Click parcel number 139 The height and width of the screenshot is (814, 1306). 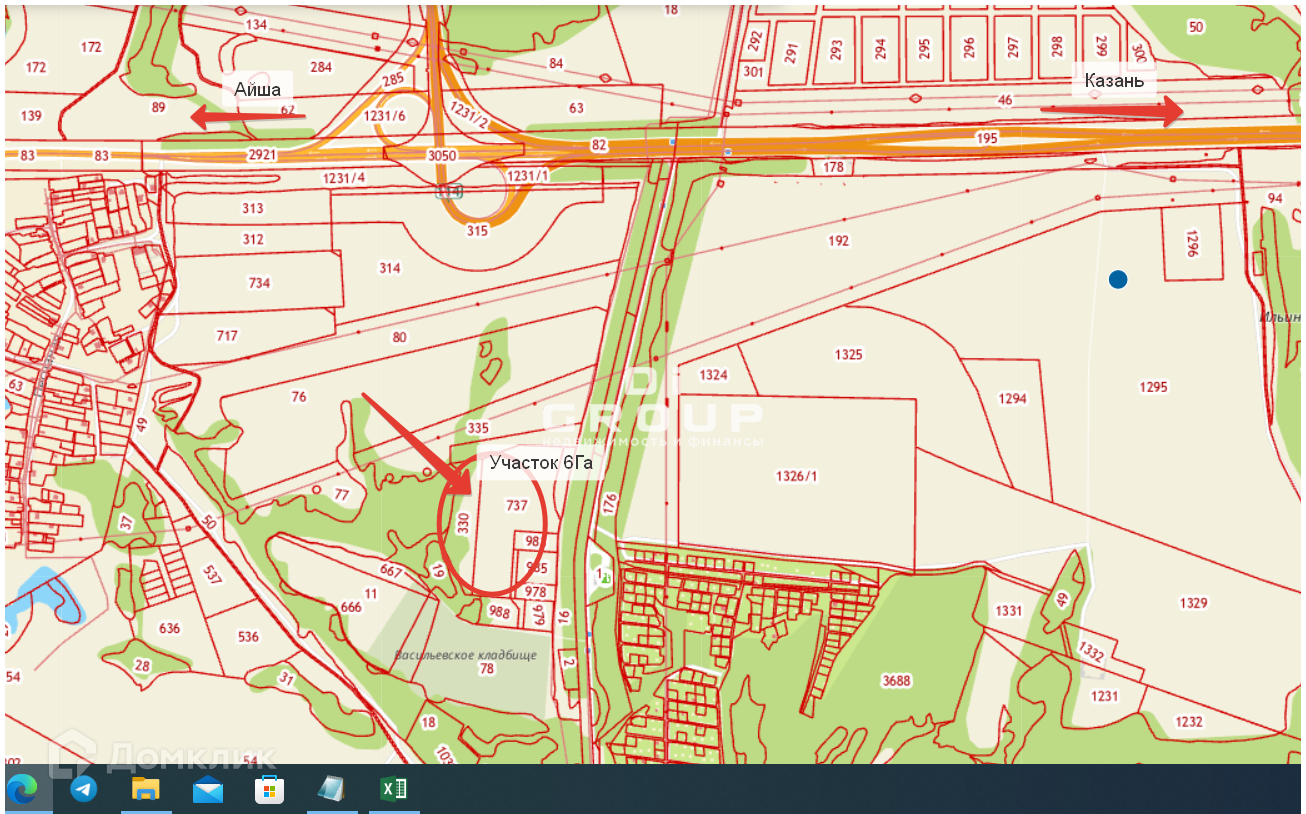point(31,116)
